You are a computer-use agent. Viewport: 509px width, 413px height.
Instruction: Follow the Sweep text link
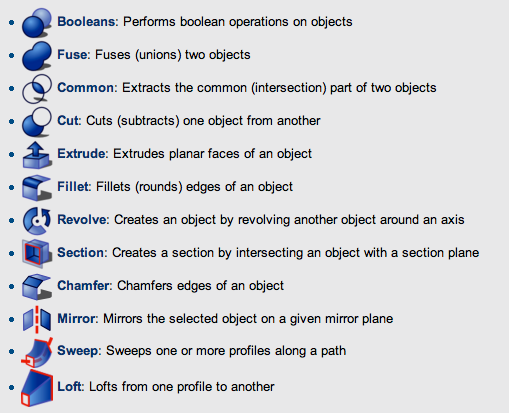tap(78, 351)
